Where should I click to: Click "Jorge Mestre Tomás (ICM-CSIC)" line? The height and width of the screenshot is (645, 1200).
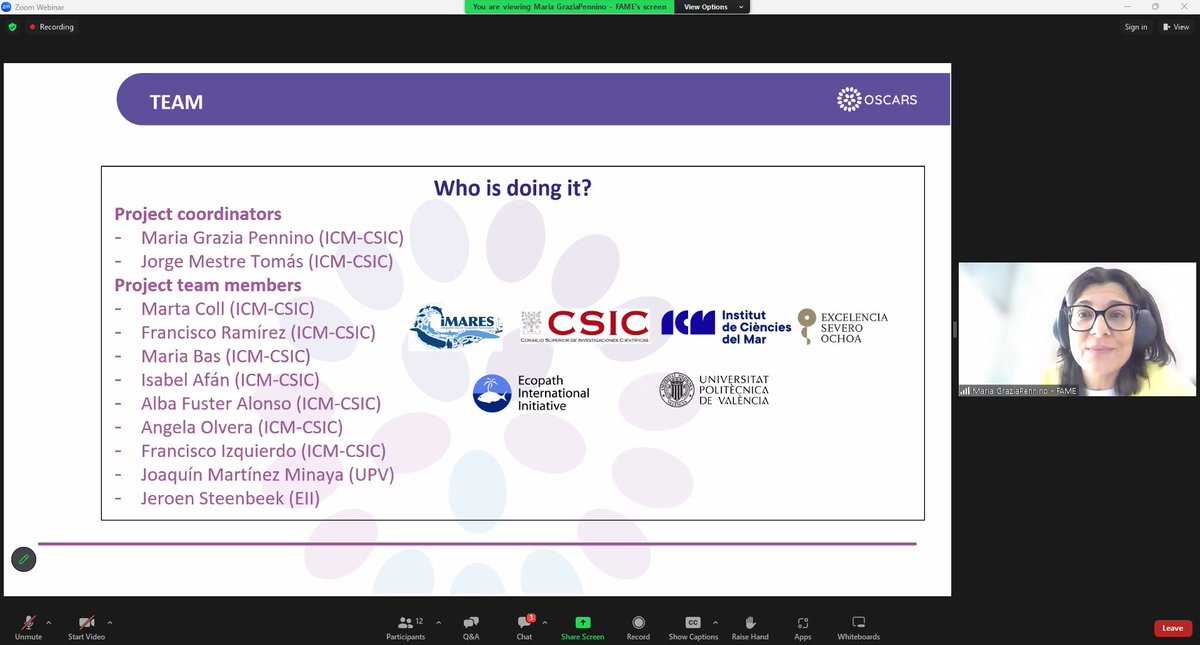[x=267, y=262]
